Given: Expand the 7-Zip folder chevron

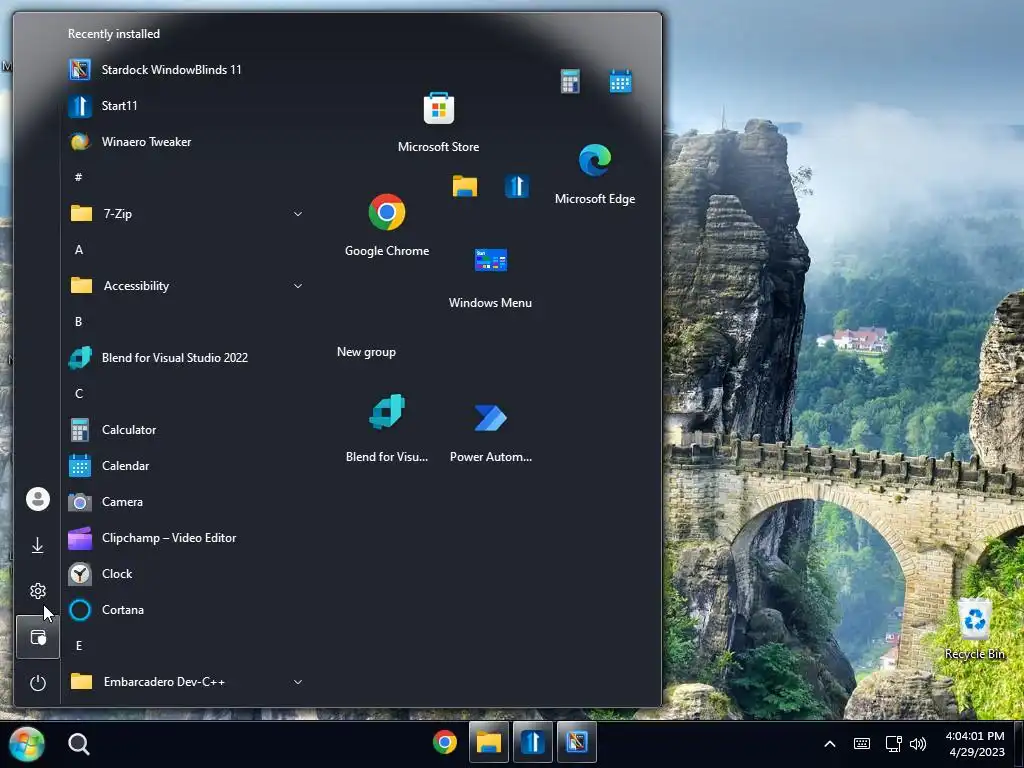Looking at the screenshot, I should pyautogui.click(x=298, y=214).
